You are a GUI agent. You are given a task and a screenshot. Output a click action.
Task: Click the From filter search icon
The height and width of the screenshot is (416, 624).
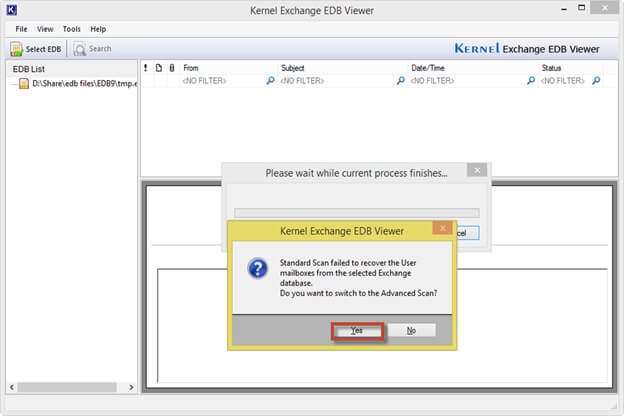270,80
